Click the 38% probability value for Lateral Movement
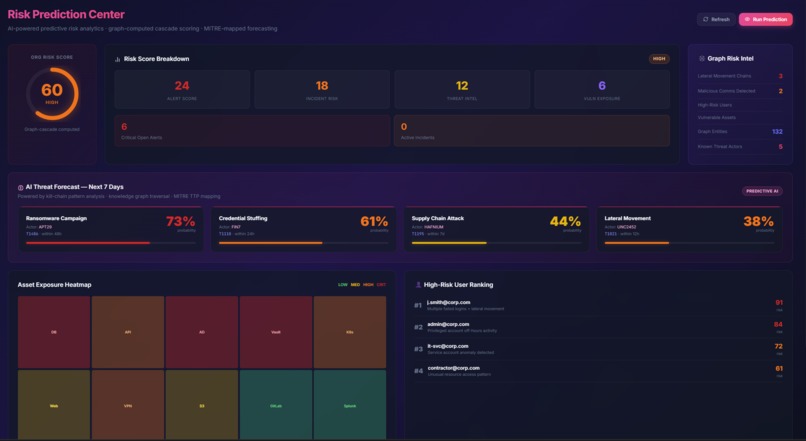The image size is (806, 441). coord(759,222)
